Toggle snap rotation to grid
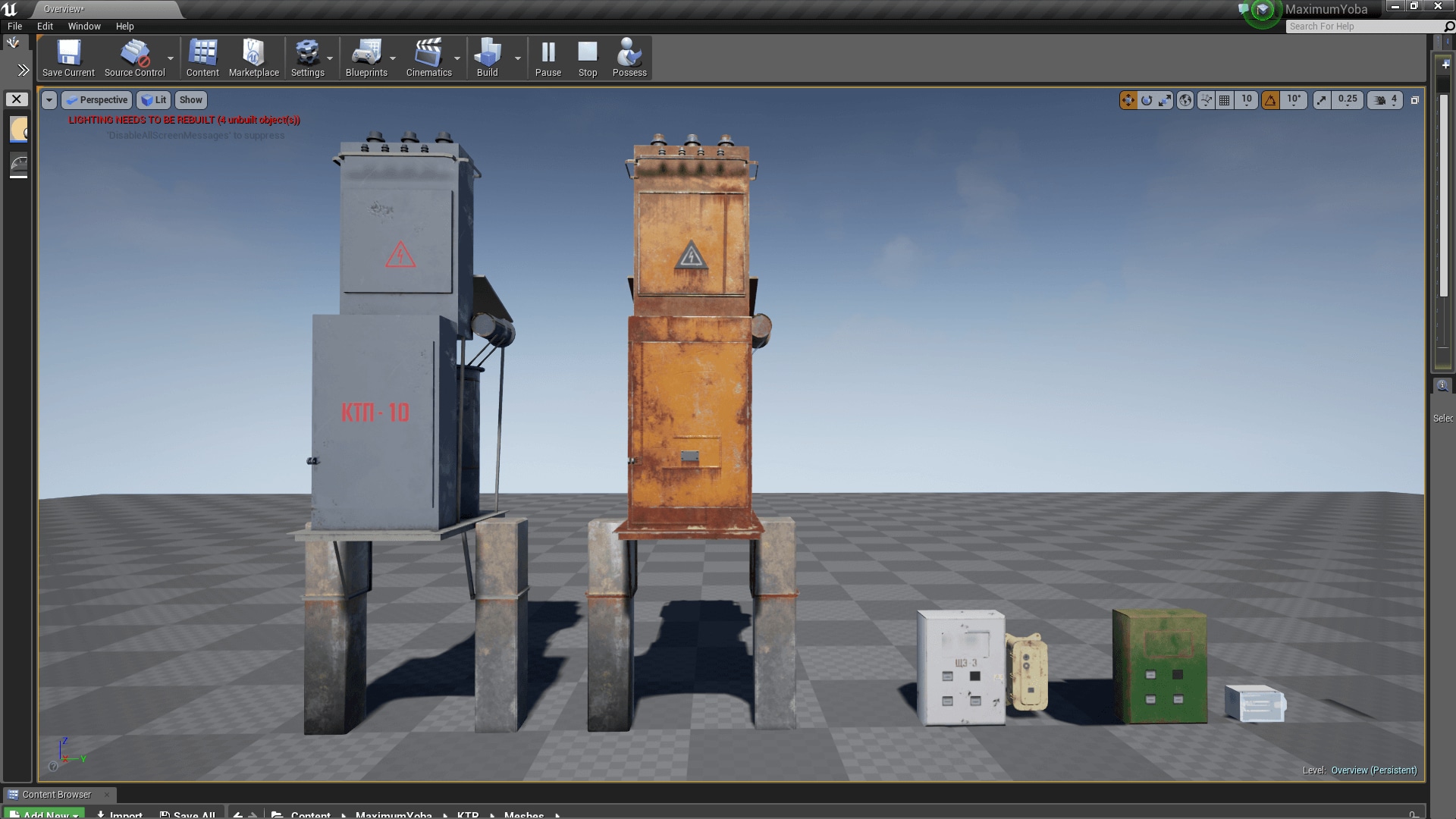Screen dimensions: 1456x819 click(x=1271, y=100)
